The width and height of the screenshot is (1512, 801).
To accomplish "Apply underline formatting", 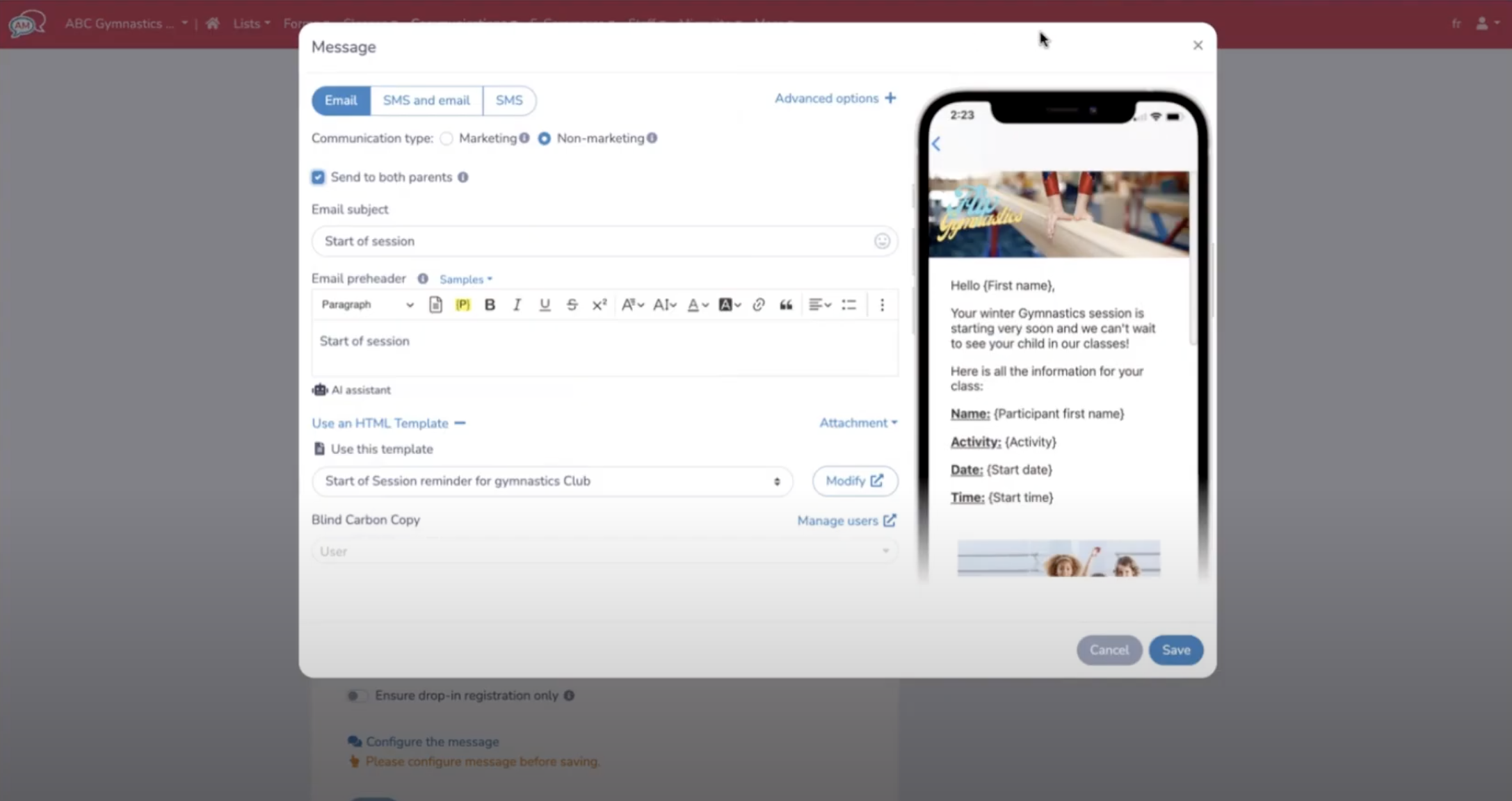I will coord(545,305).
